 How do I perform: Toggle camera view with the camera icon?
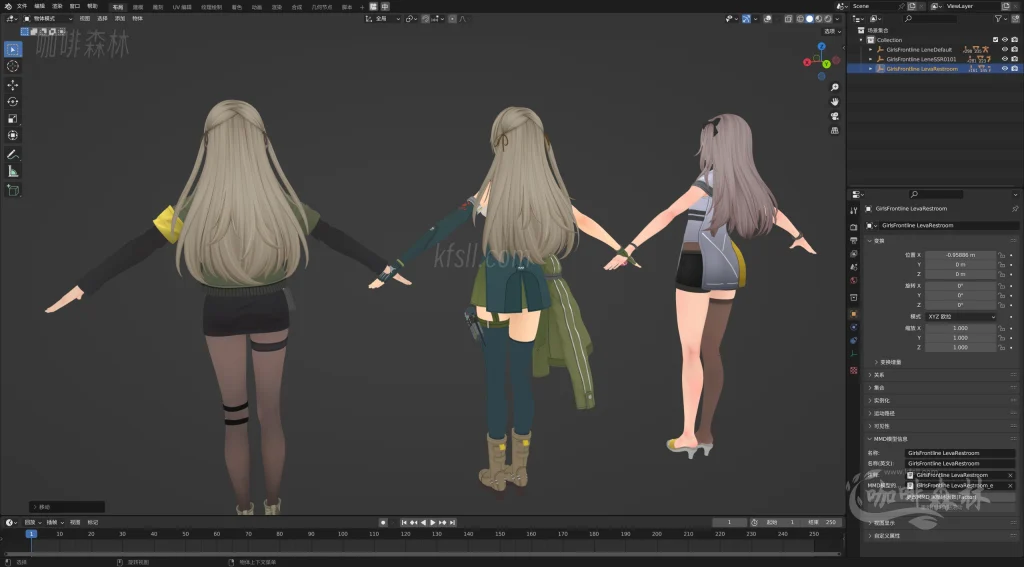tap(835, 116)
